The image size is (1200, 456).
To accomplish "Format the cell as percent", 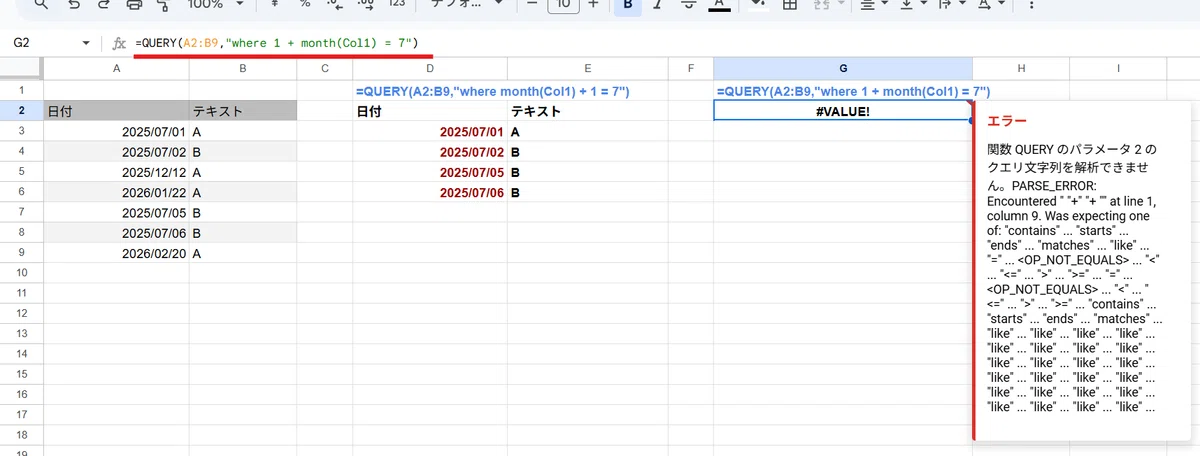I will point(306,4).
